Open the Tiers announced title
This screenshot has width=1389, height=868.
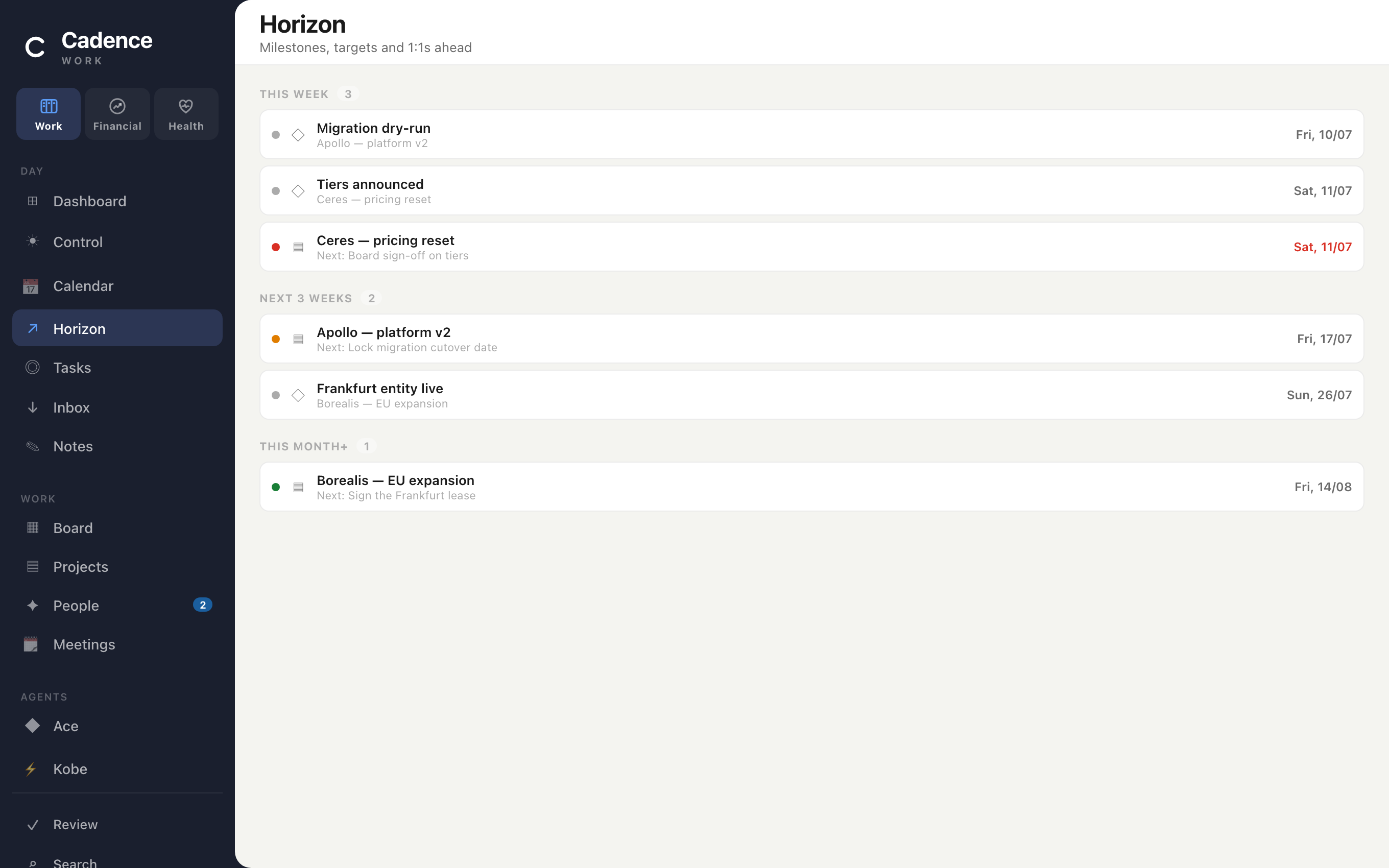coord(370,184)
